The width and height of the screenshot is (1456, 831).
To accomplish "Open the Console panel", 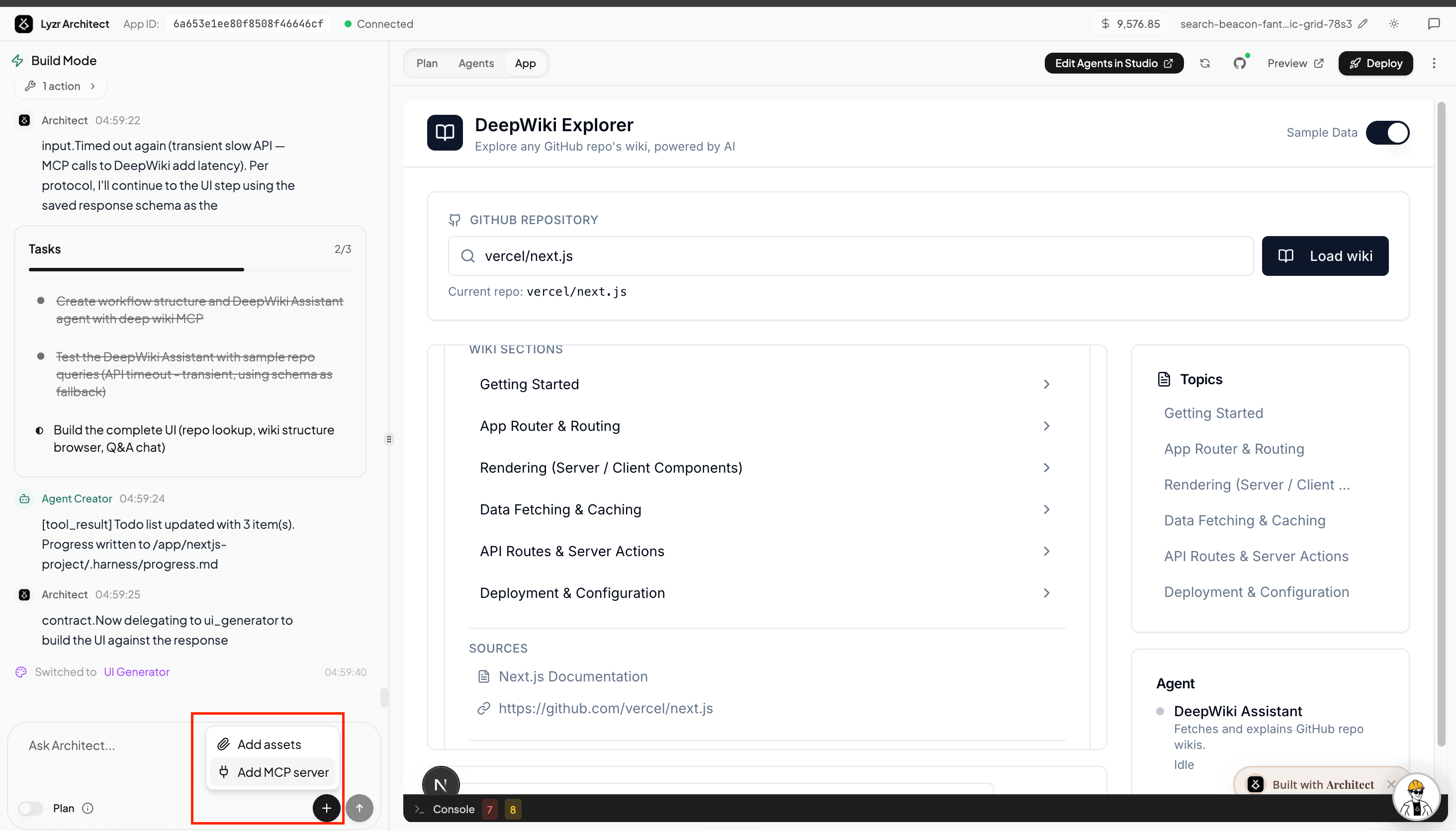I will point(454,809).
